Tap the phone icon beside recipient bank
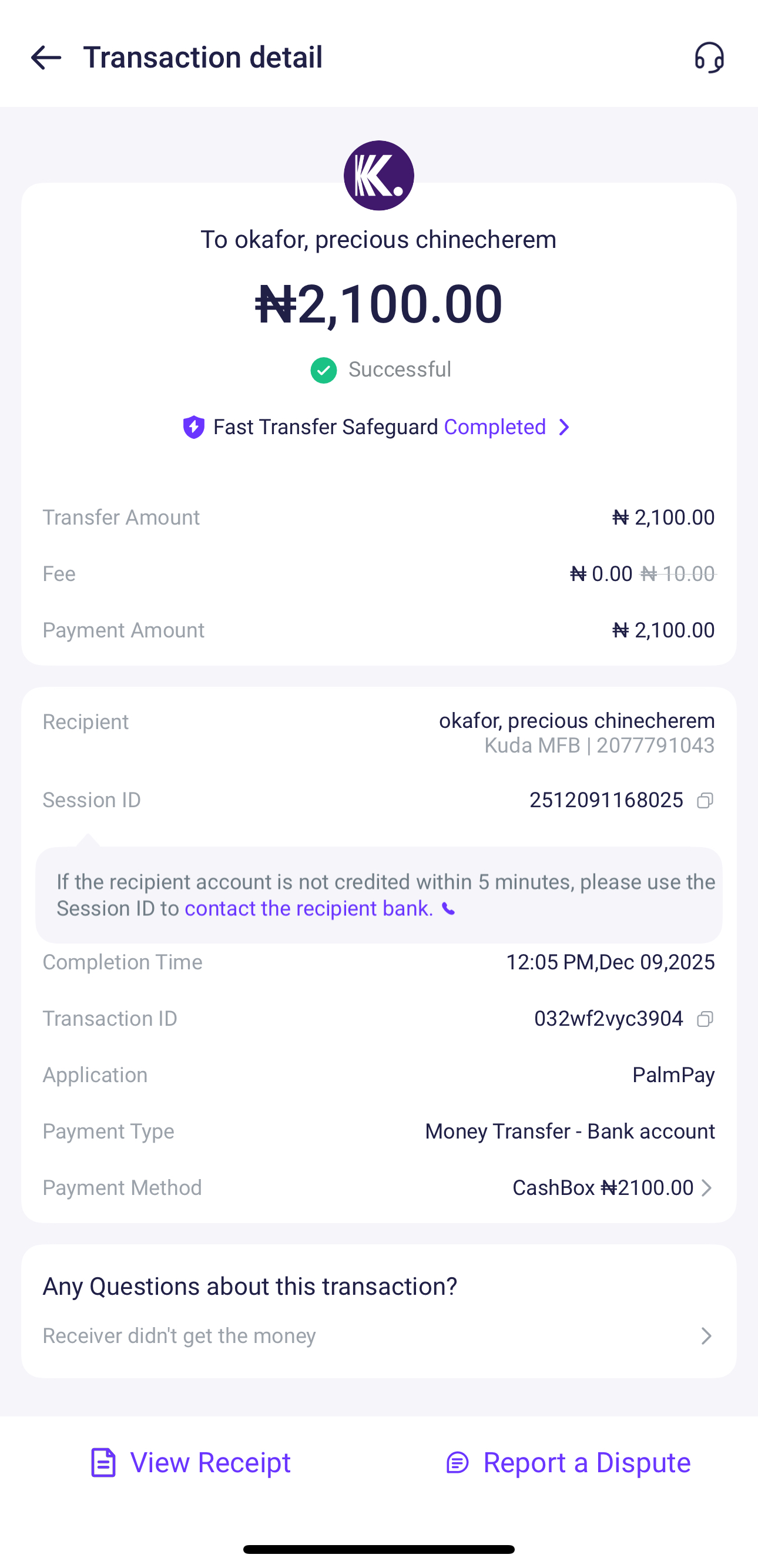Screen dimensions: 758x1568 click(x=449, y=909)
